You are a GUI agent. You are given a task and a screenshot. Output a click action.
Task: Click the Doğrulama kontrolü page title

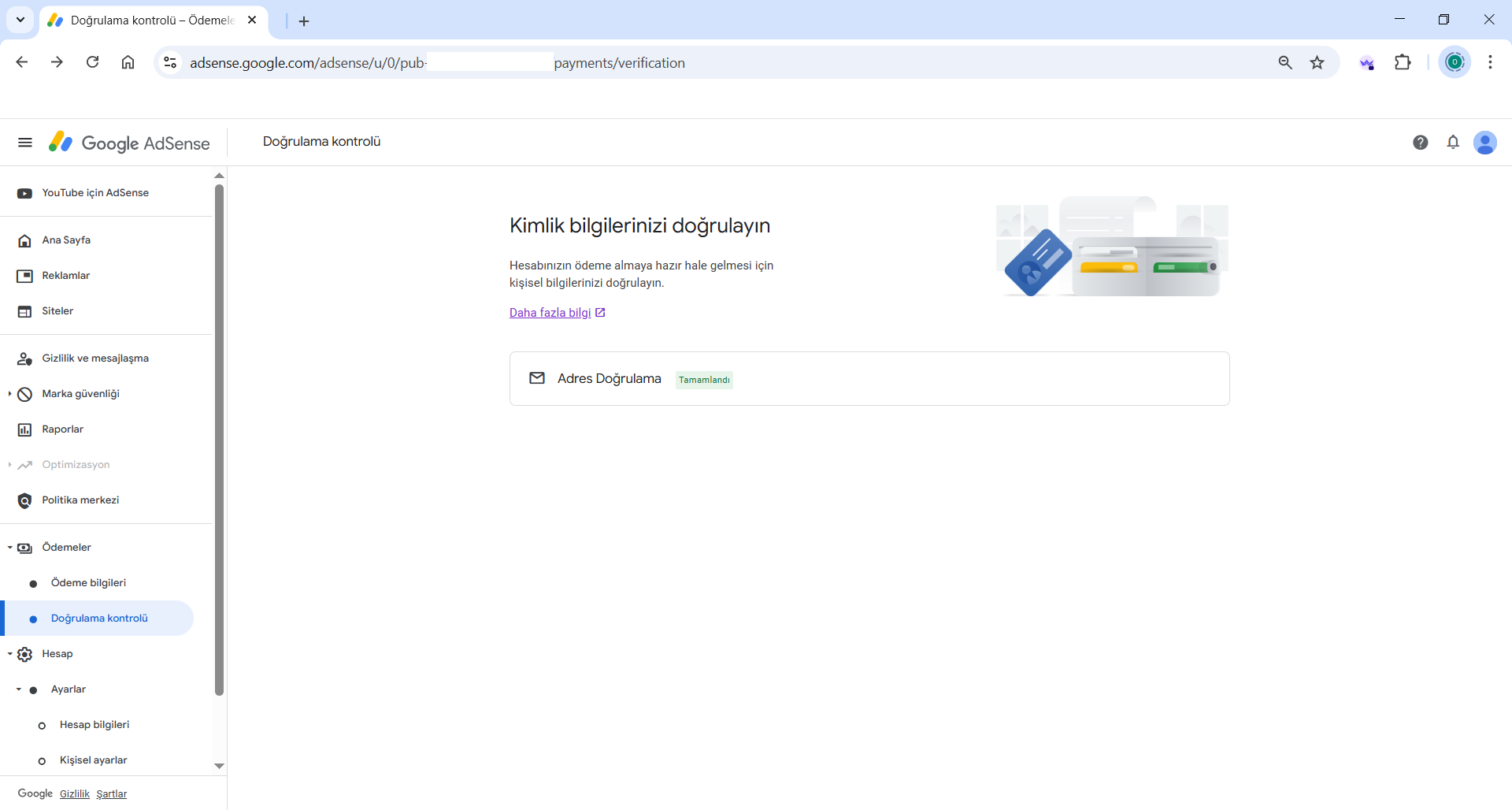(321, 142)
